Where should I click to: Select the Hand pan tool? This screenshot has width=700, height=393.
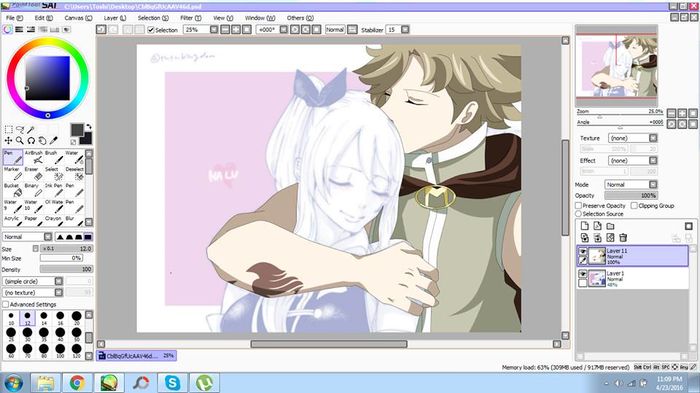[42, 141]
